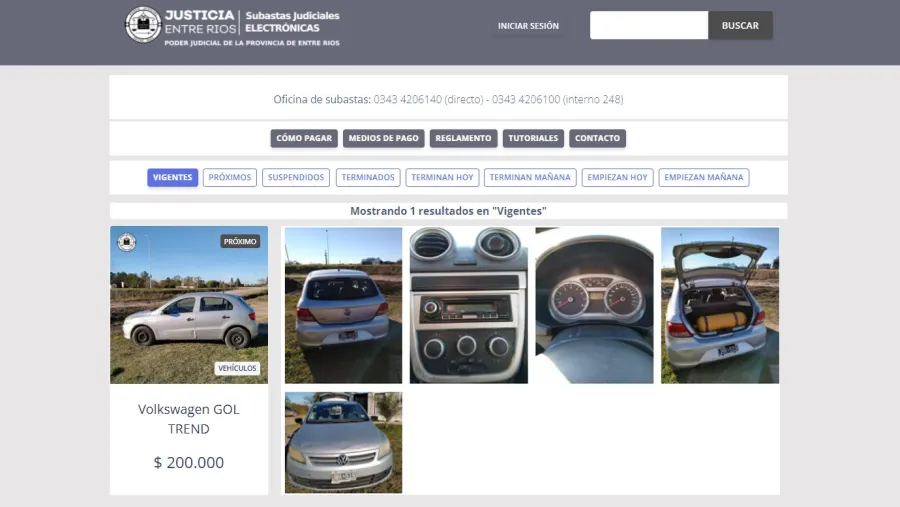Select the Vigentes filter tab

(x=172, y=177)
